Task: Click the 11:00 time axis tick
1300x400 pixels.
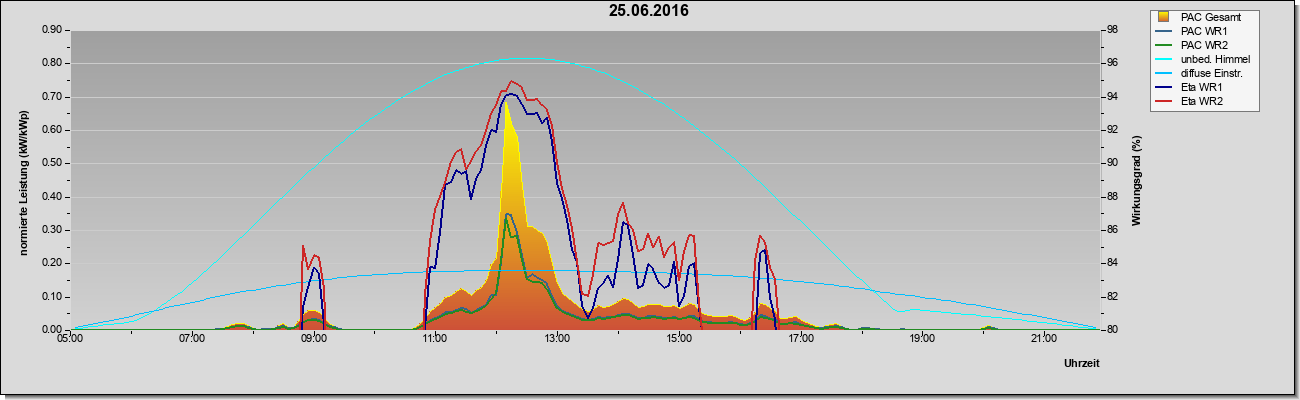Action: coord(435,338)
